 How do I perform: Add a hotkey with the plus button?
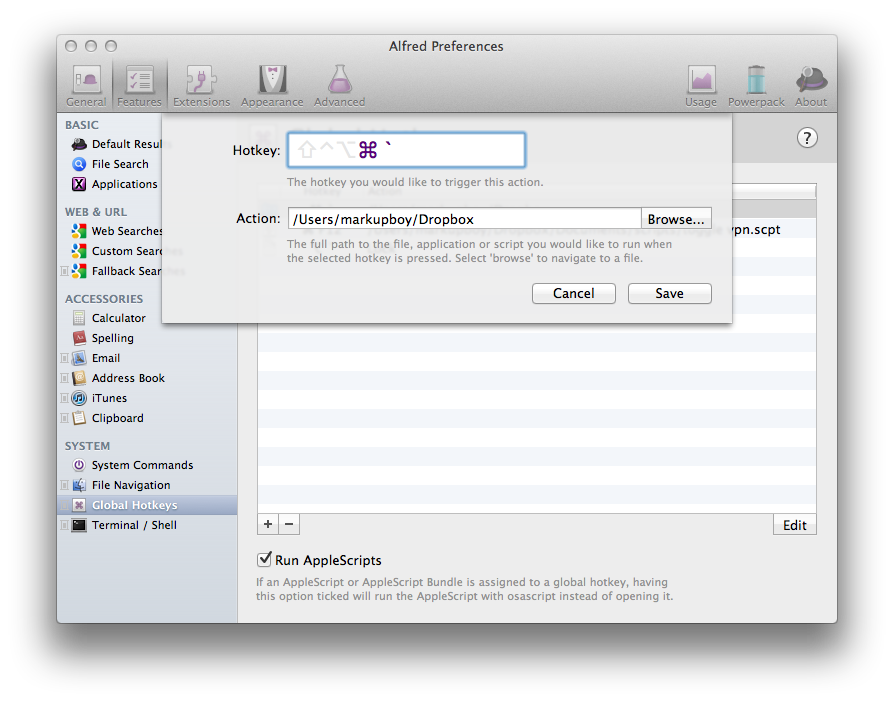click(x=268, y=524)
